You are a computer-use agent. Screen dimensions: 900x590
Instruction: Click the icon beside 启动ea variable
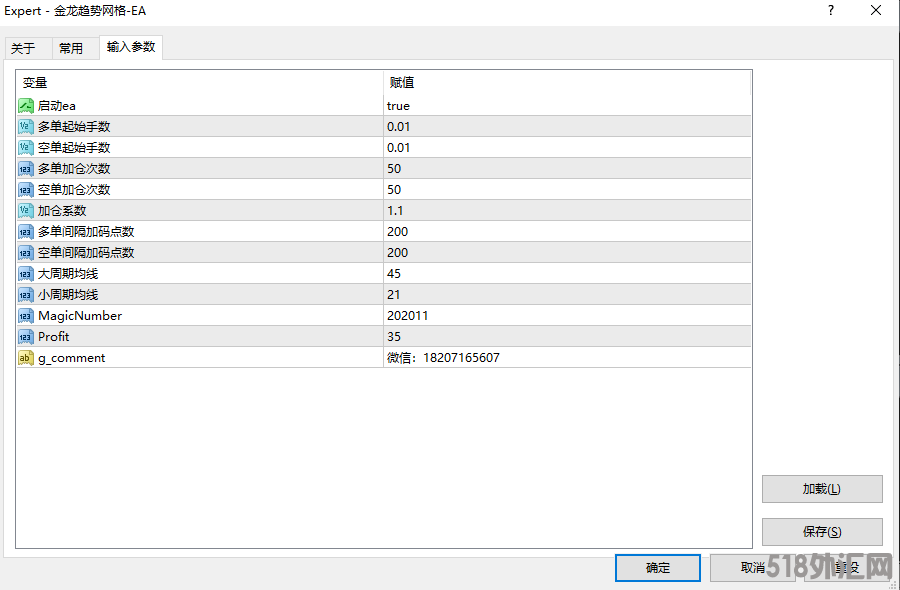coord(26,106)
